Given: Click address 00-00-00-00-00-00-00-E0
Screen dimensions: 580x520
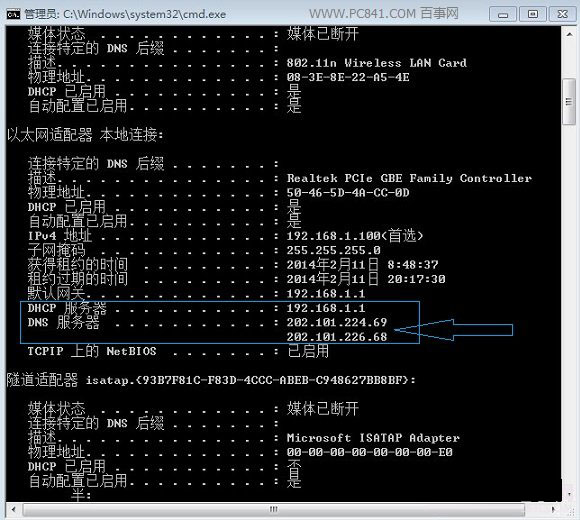Looking at the screenshot, I should (370, 452).
